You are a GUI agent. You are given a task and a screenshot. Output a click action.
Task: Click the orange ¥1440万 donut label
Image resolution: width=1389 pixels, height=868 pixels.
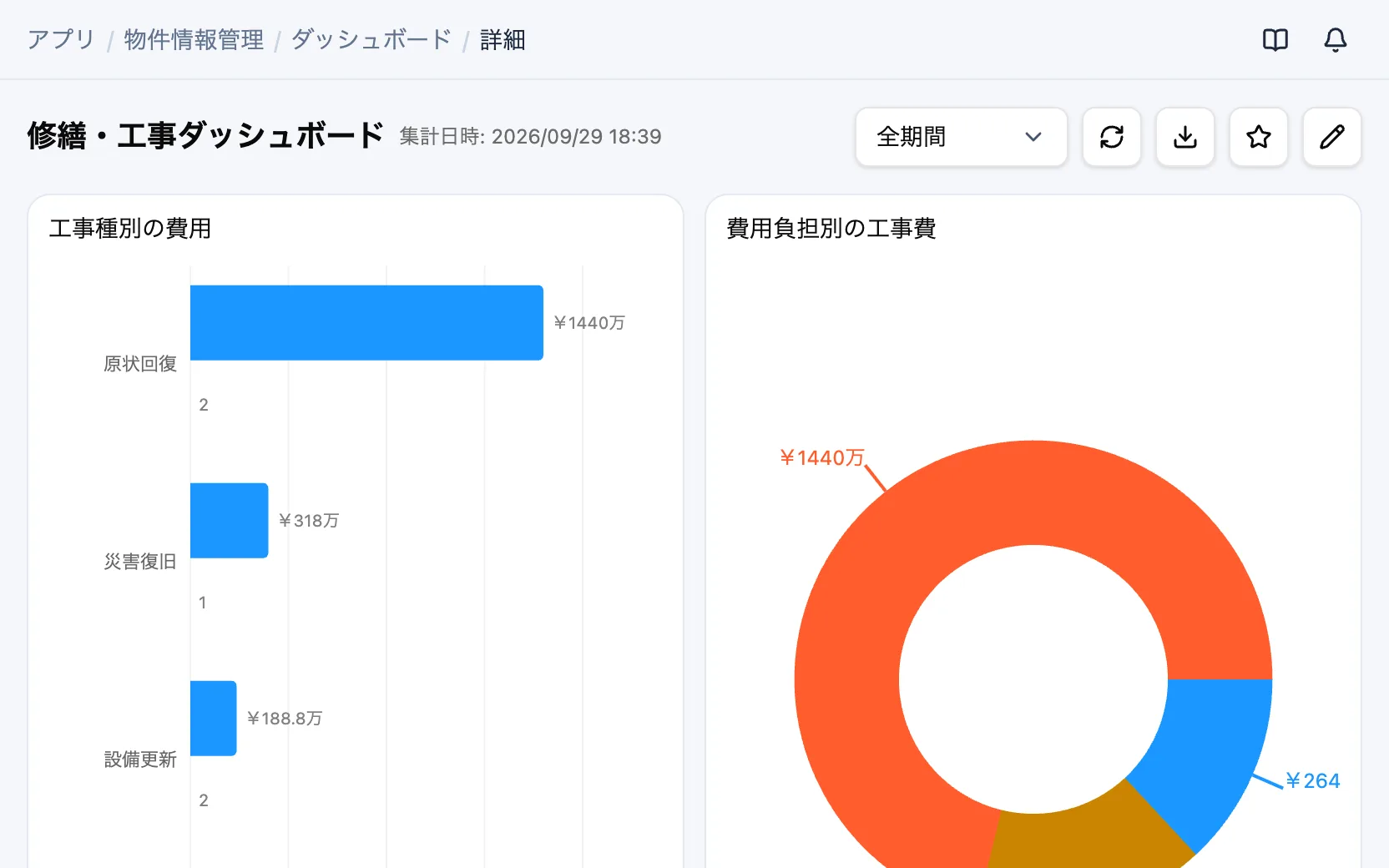coord(822,457)
